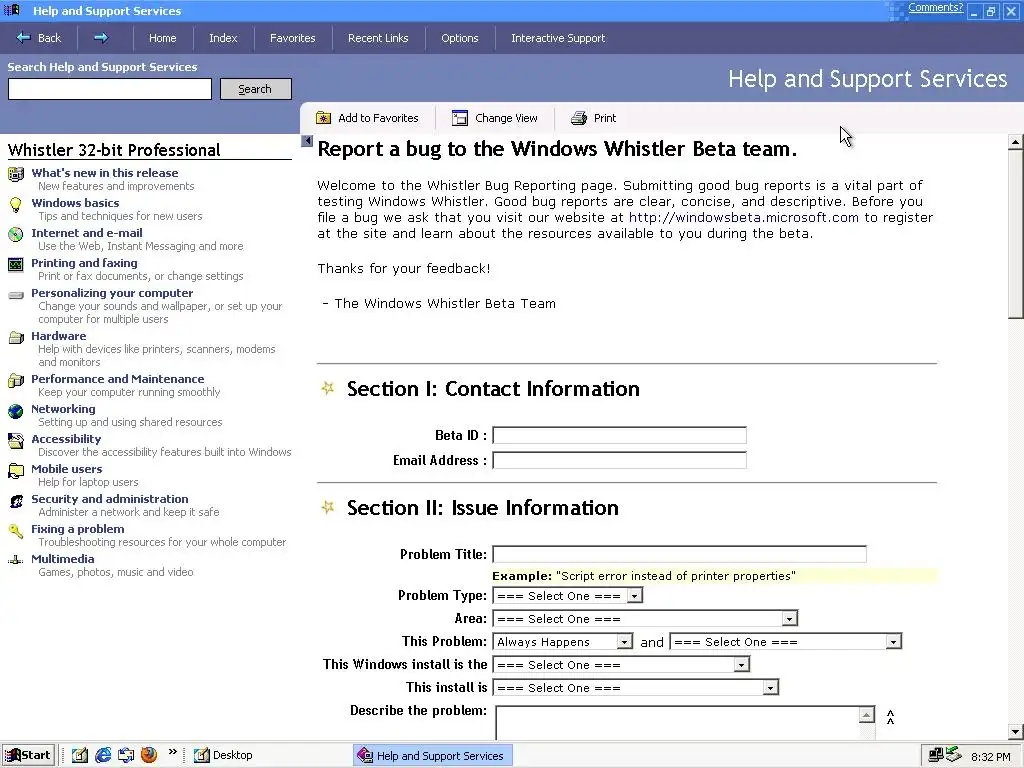Click the Comments? link
The height and width of the screenshot is (768, 1024).
tap(935, 7)
